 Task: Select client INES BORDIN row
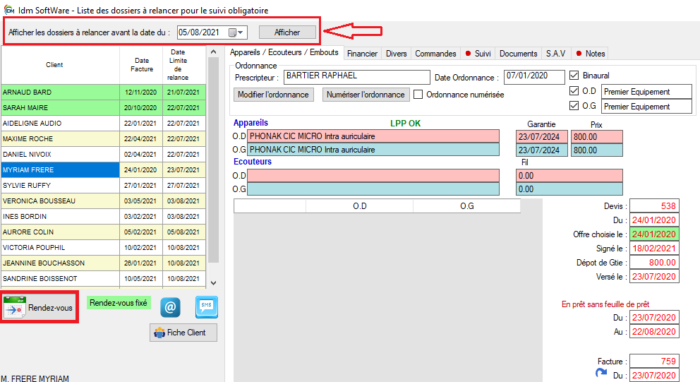[x=104, y=216]
